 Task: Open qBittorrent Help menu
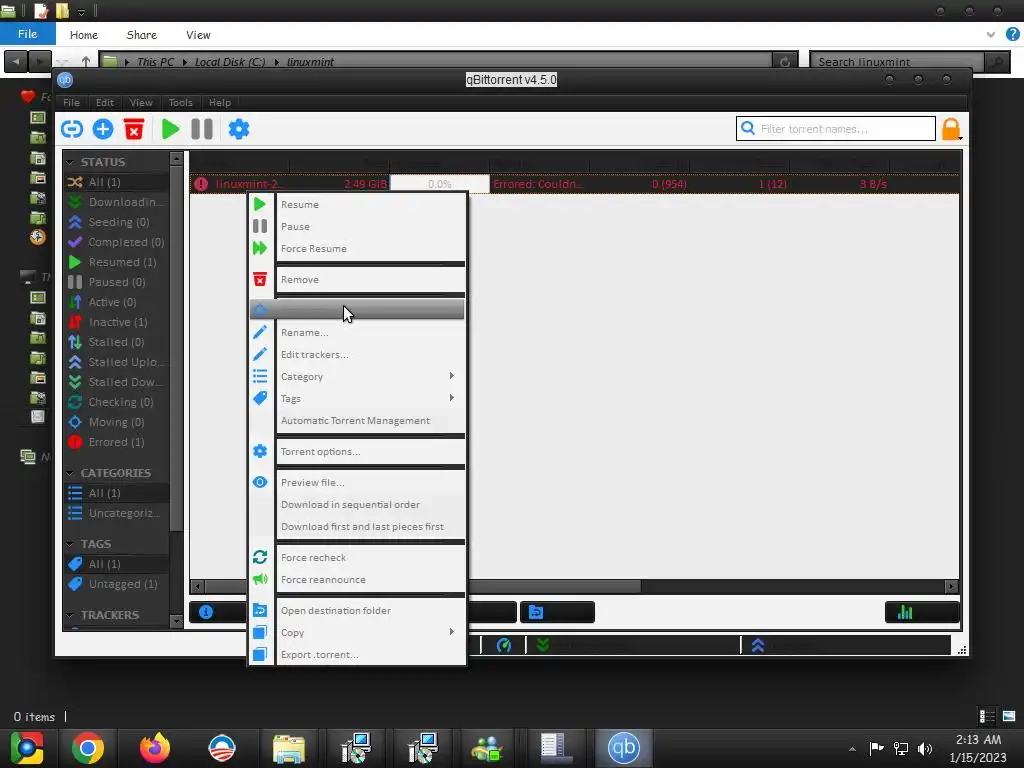pos(220,103)
